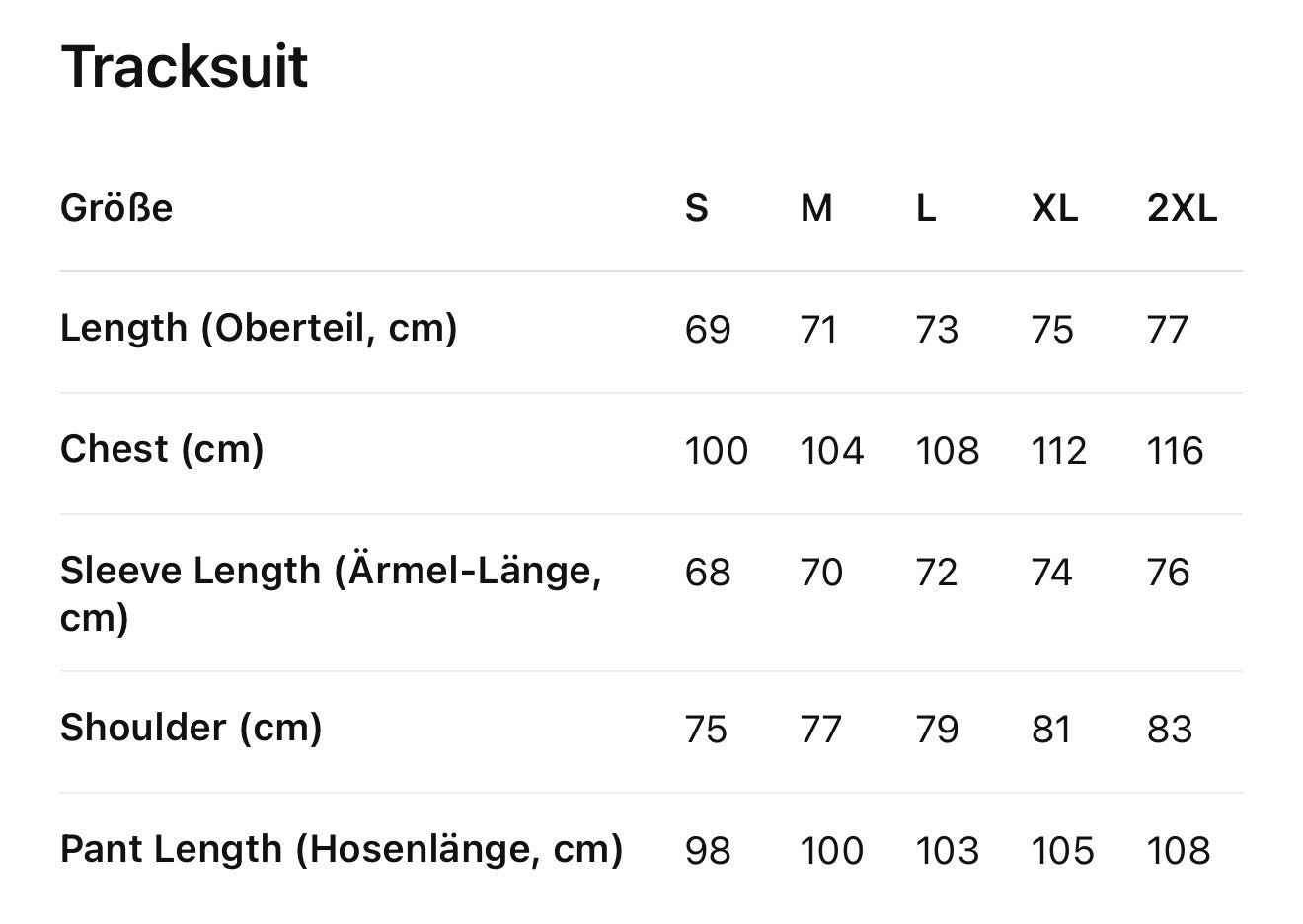Select the S size column header

click(696, 208)
